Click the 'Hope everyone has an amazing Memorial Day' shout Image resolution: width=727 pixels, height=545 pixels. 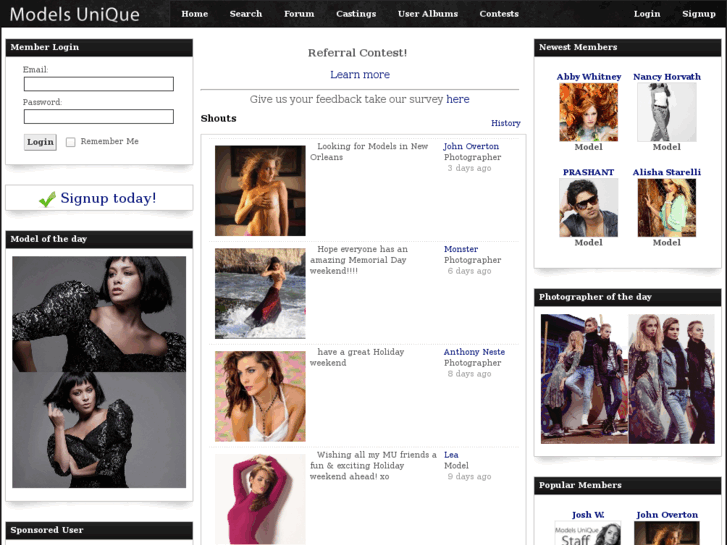coord(359,260)
